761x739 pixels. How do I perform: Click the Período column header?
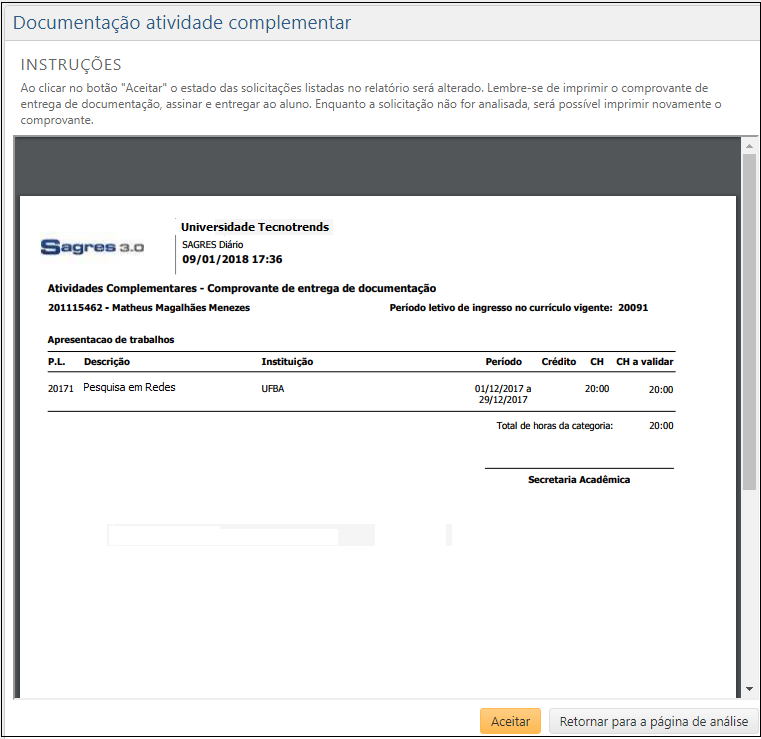(503, 362)
